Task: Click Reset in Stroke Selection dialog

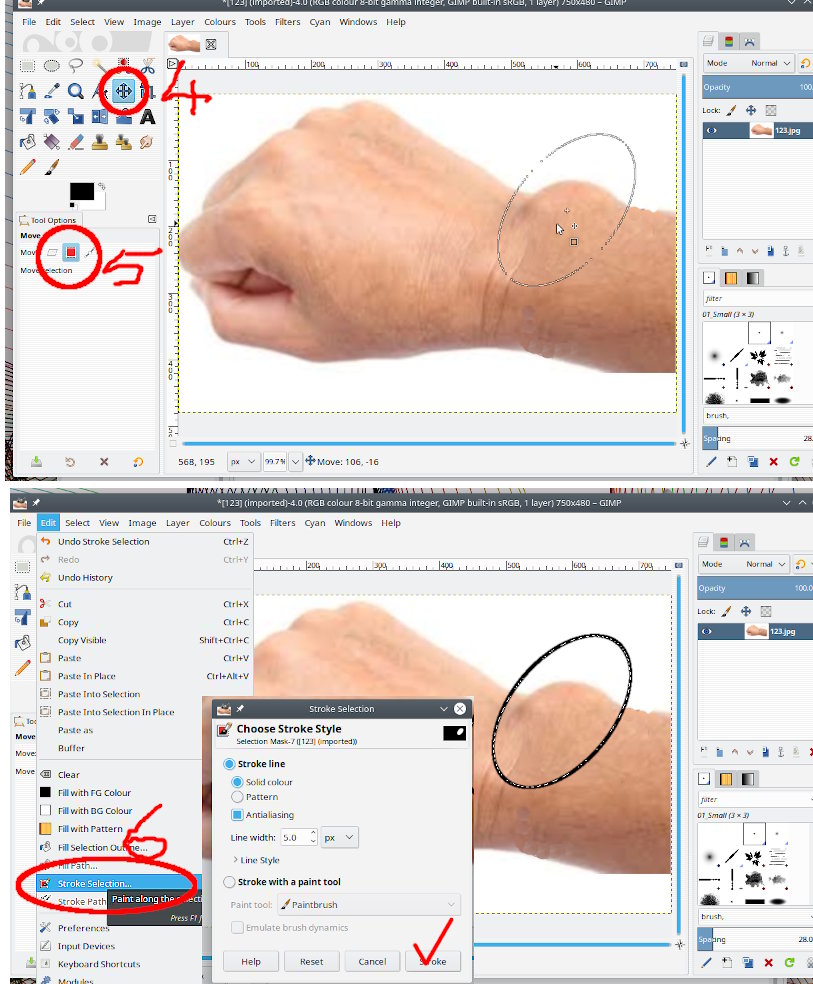Action: pyautogui.click(x=311, y=961)
